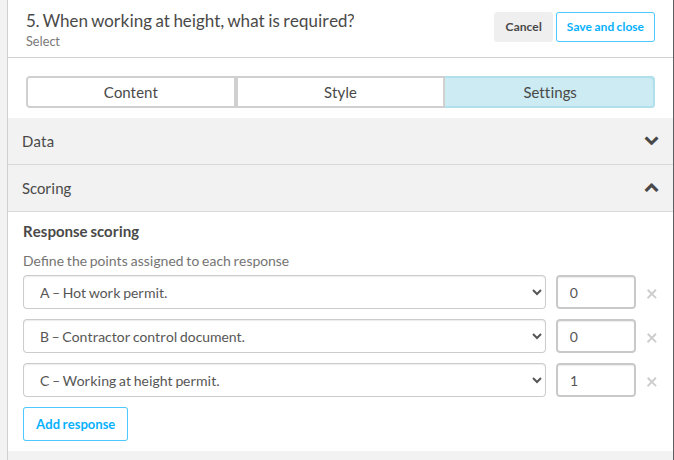
Task: Click Save and close
Action: [x=605, y=27]
